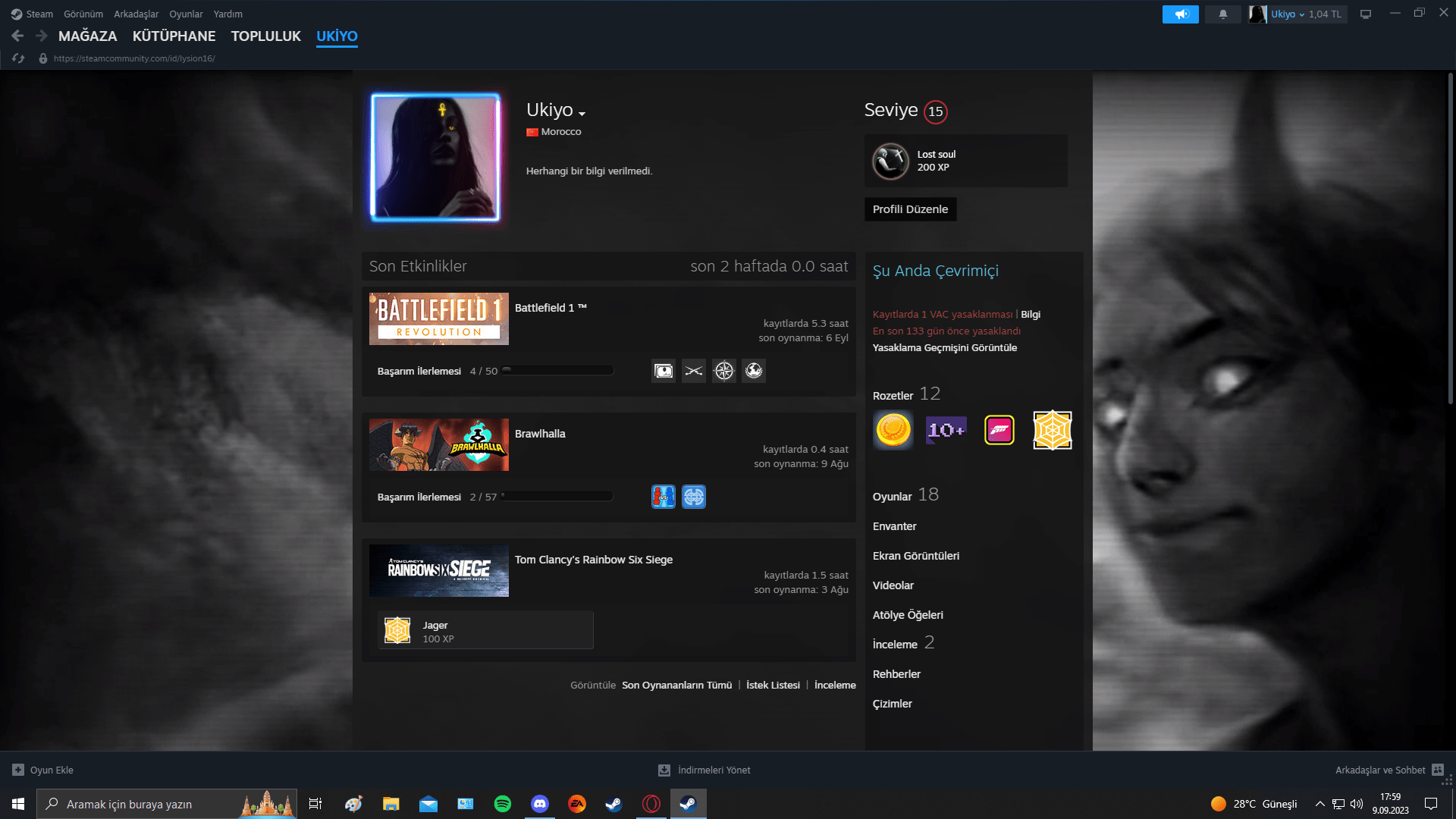Open the Battlefield 1 Revolution thumbnail
1456x819 pixels.
pos(439,318)
